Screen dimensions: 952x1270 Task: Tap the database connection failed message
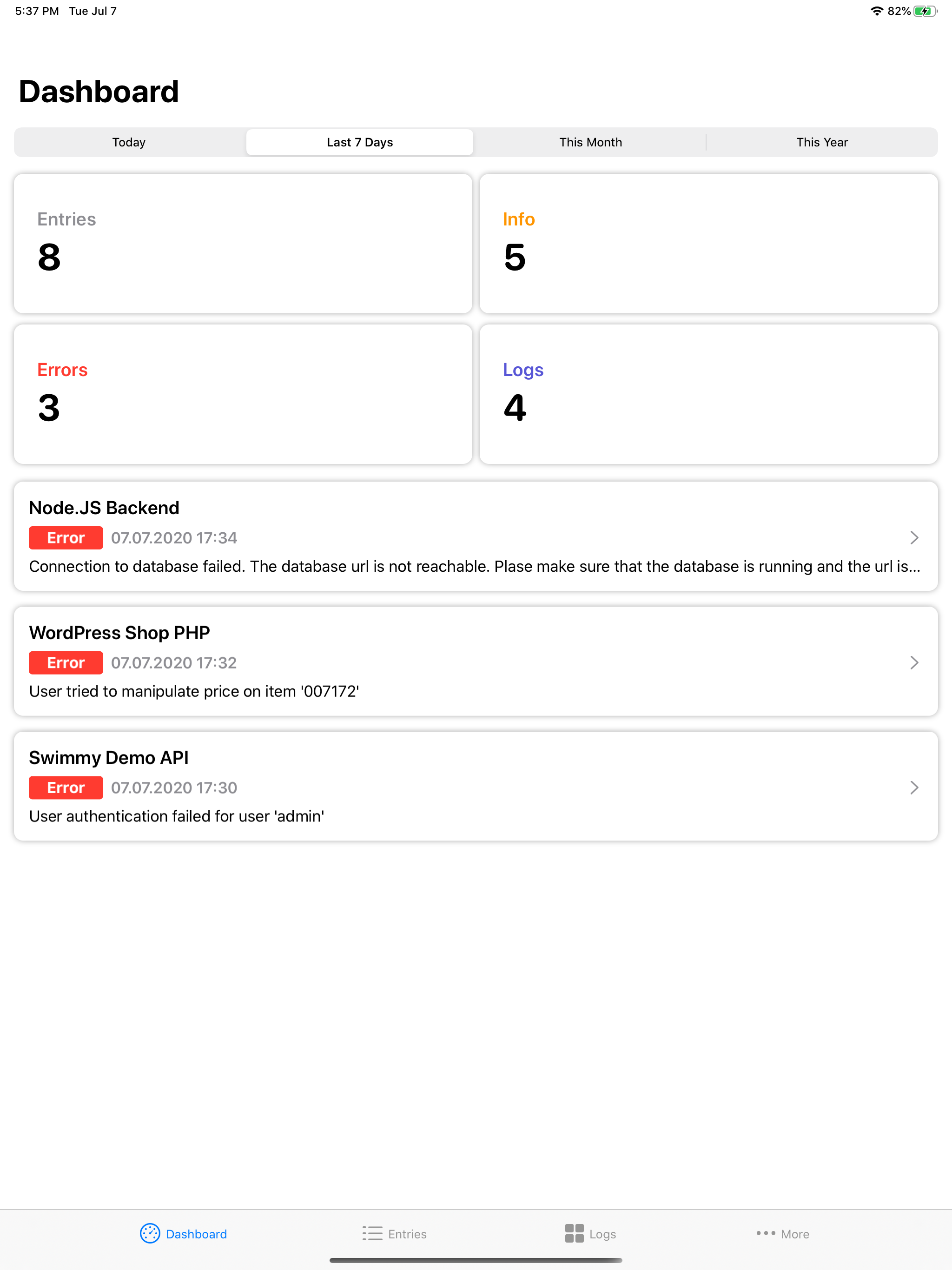click(474, 567)
